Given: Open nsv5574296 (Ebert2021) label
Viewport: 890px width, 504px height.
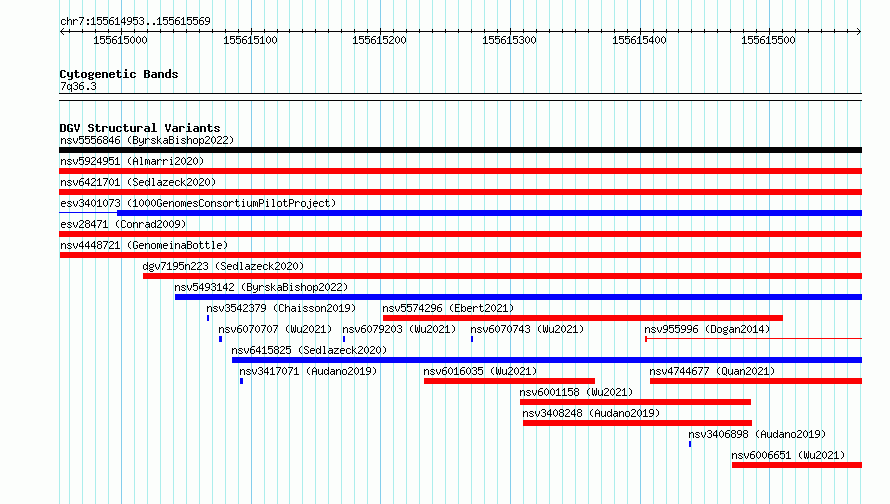Looking at the screenshot, I should pos(448,308).
